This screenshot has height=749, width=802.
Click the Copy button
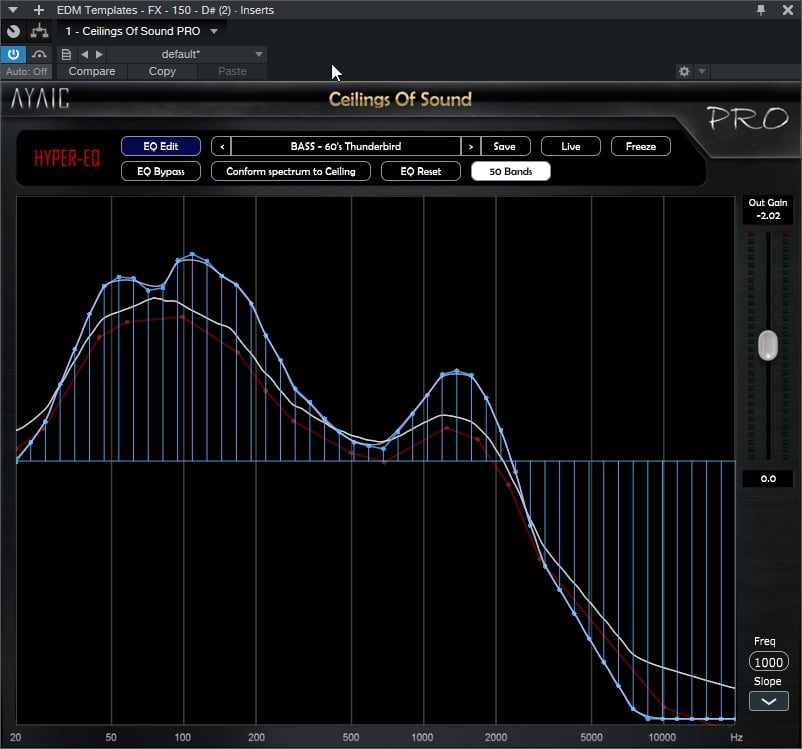[162, 72]
